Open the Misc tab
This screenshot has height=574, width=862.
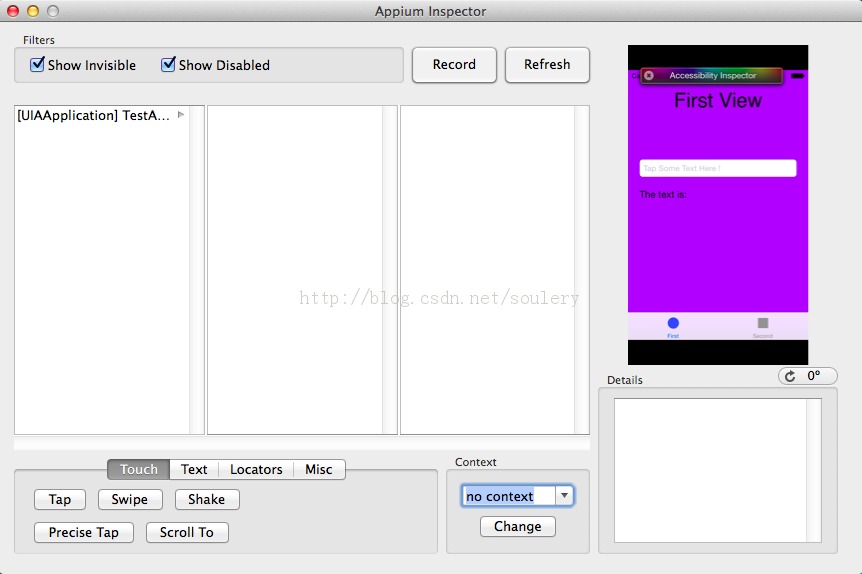click(x=319, y=469)
